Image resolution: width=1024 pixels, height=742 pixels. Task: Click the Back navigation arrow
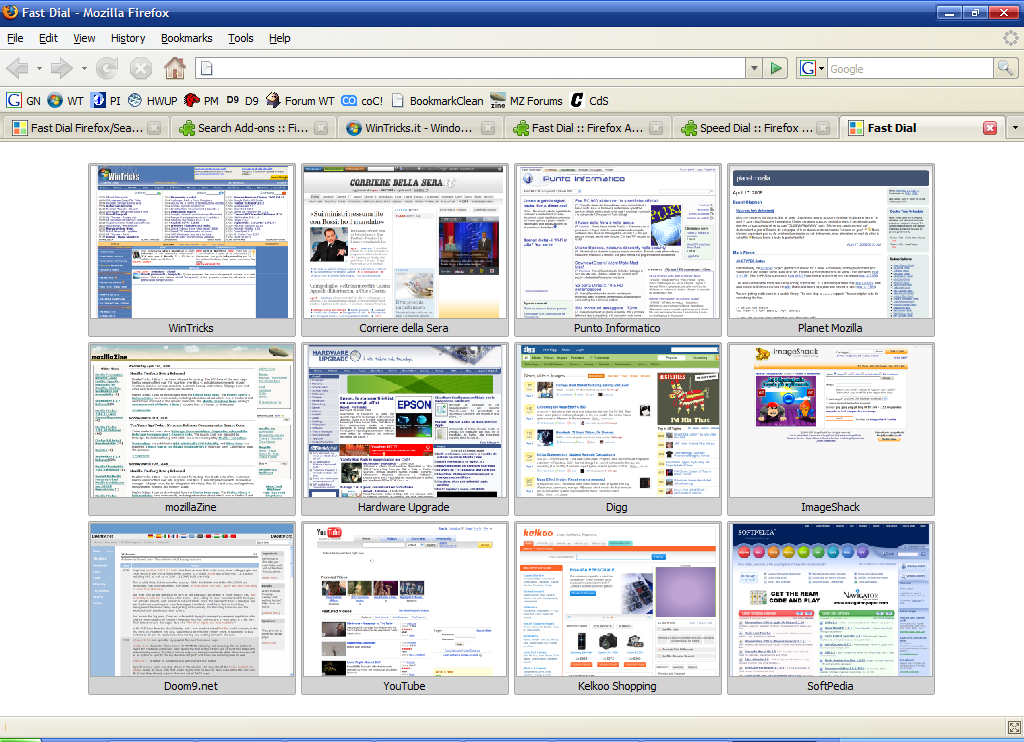[x=18, y=68]
